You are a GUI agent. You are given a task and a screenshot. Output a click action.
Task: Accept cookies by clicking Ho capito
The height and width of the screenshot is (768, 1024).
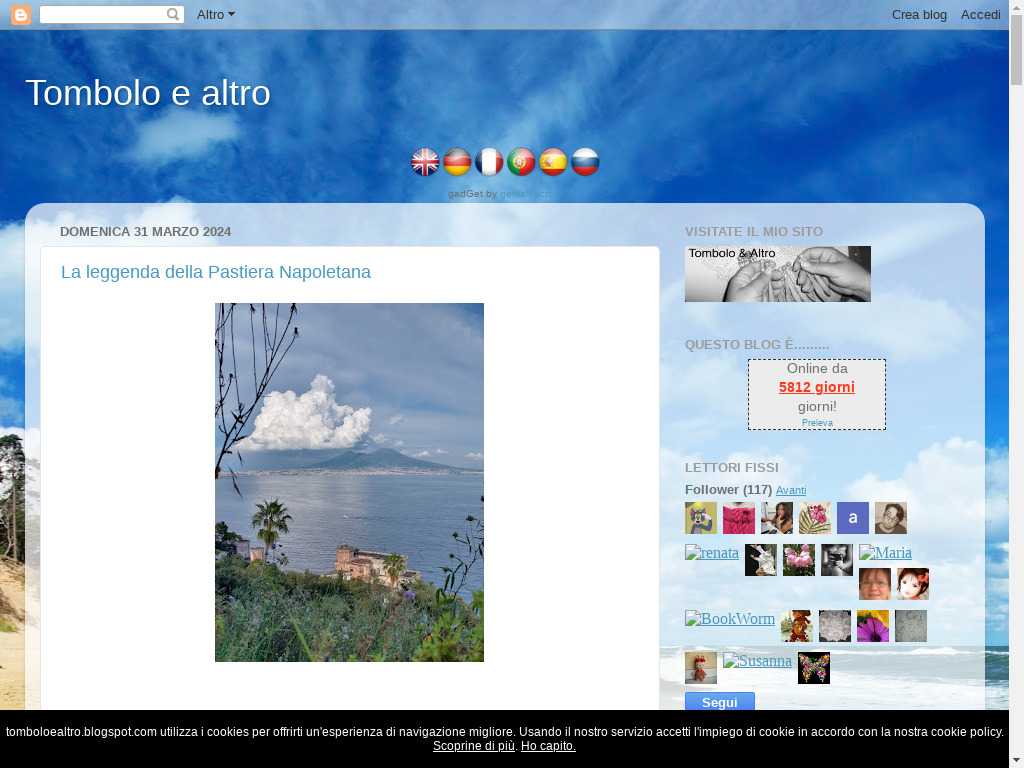click(x=548, y=746)
